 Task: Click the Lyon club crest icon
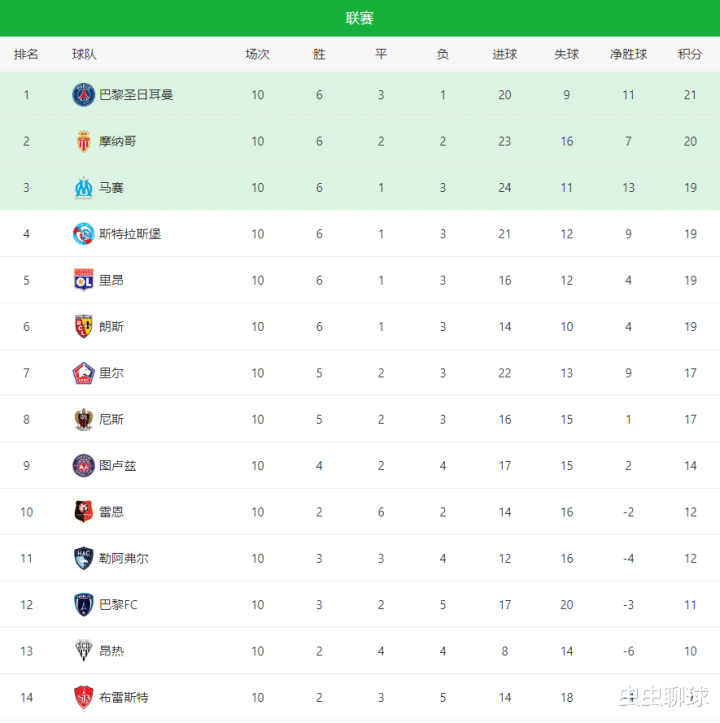click(x=84, y=280)
